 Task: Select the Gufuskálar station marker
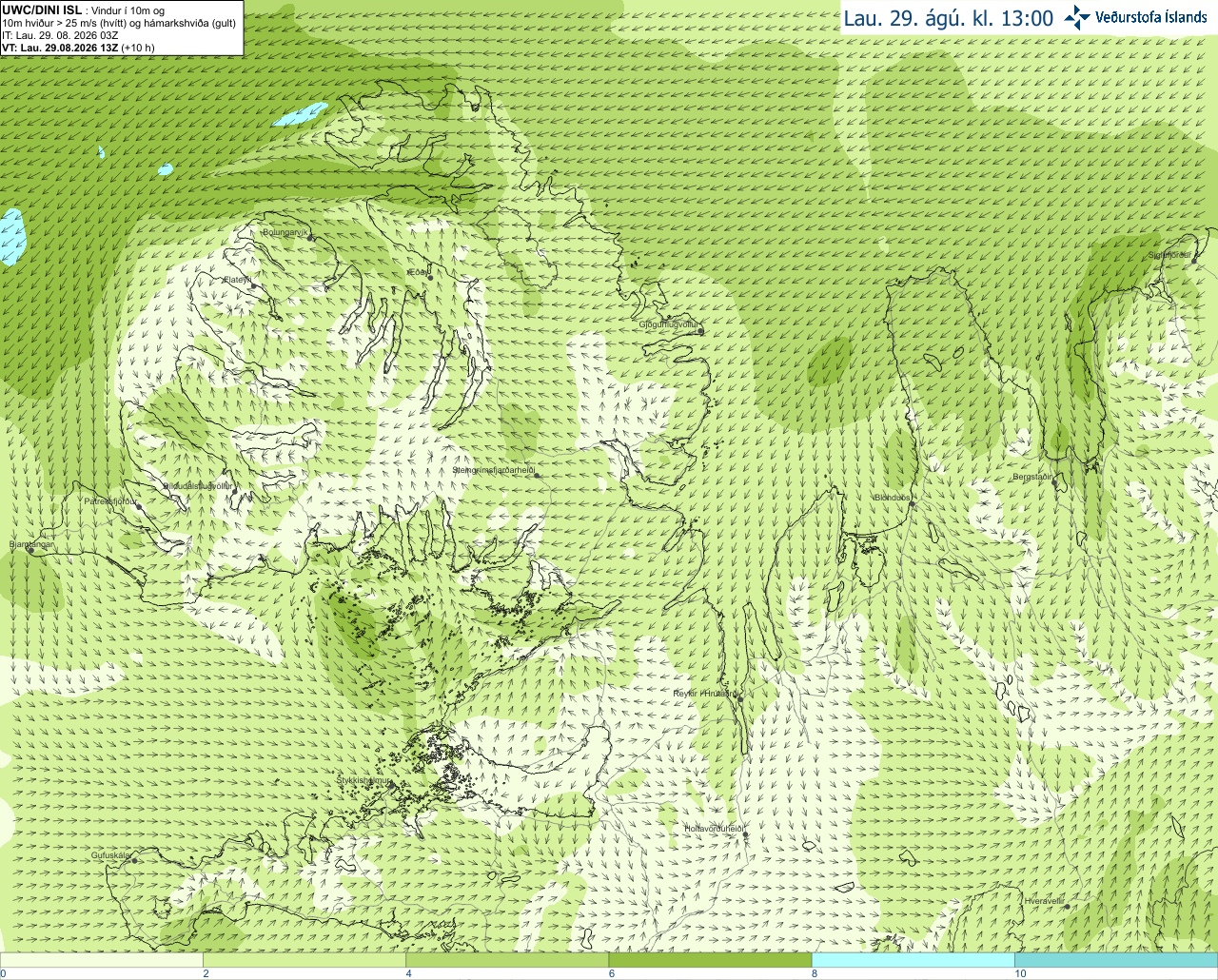134,860
